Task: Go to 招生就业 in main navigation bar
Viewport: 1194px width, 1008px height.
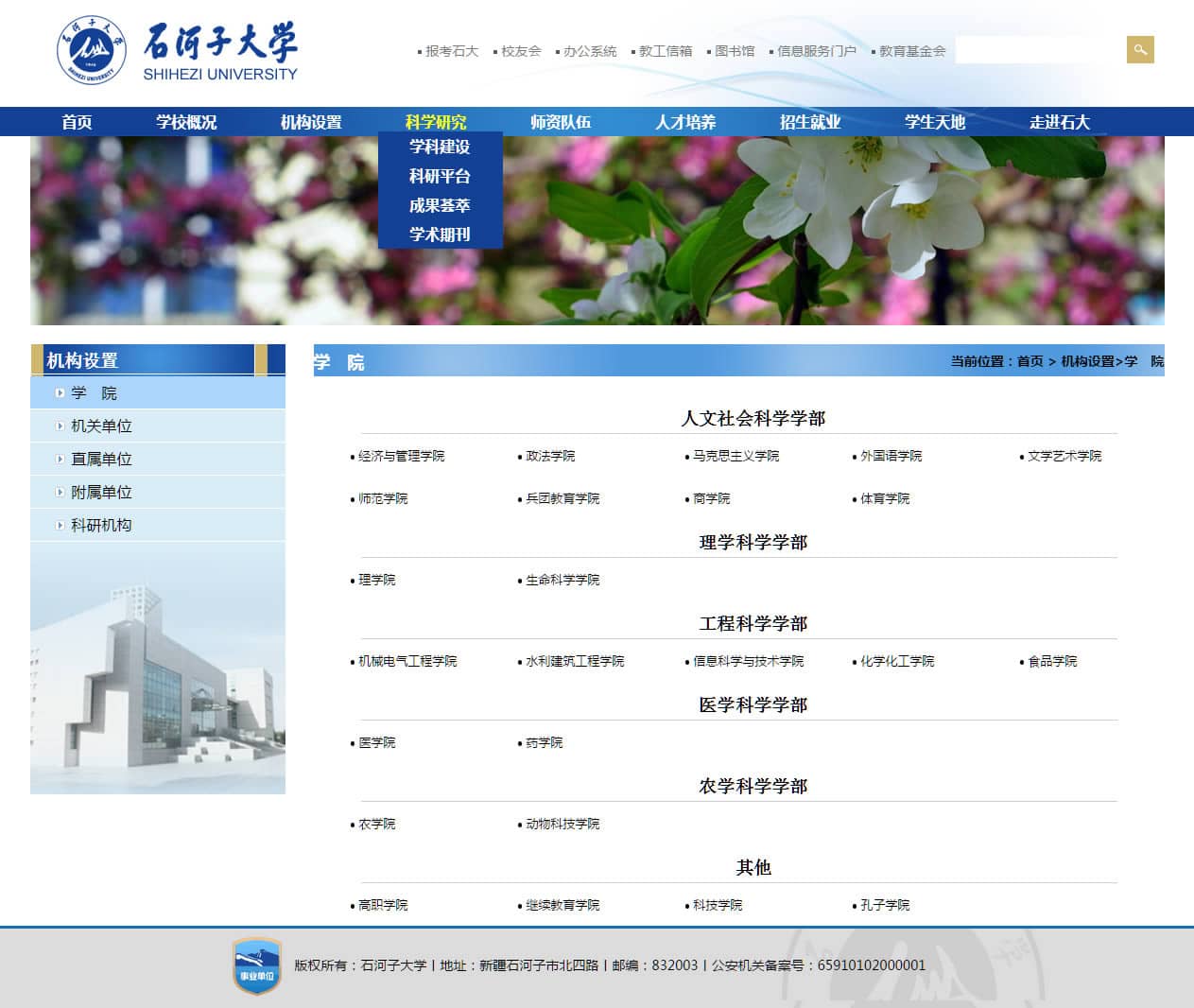Action: point(810,122)
